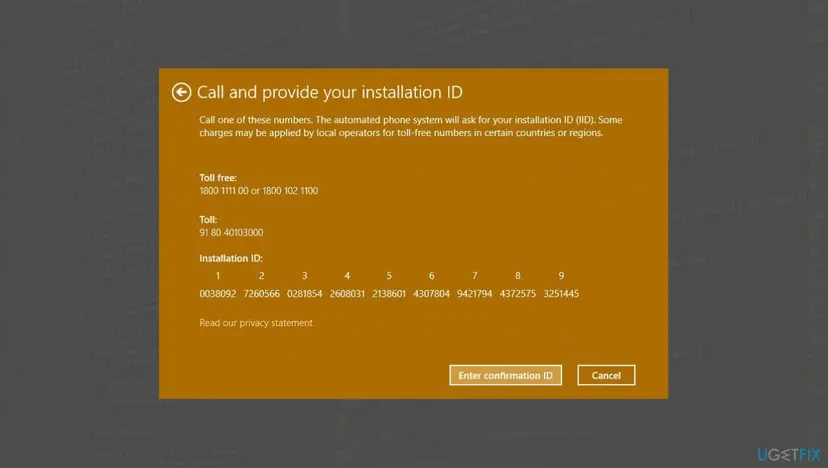Select the Toll free: label
The image size is (828, 468).
coord(218,178)
